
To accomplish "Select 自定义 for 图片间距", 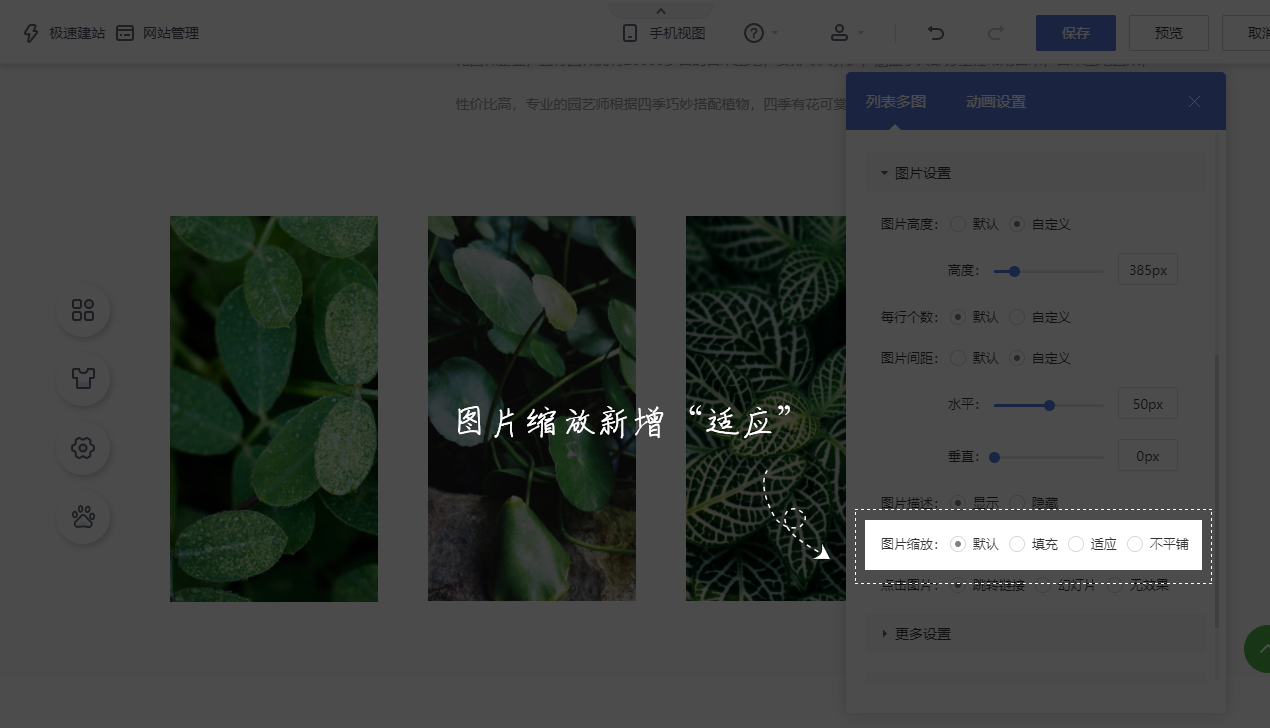I will [x=1018, y=358].
